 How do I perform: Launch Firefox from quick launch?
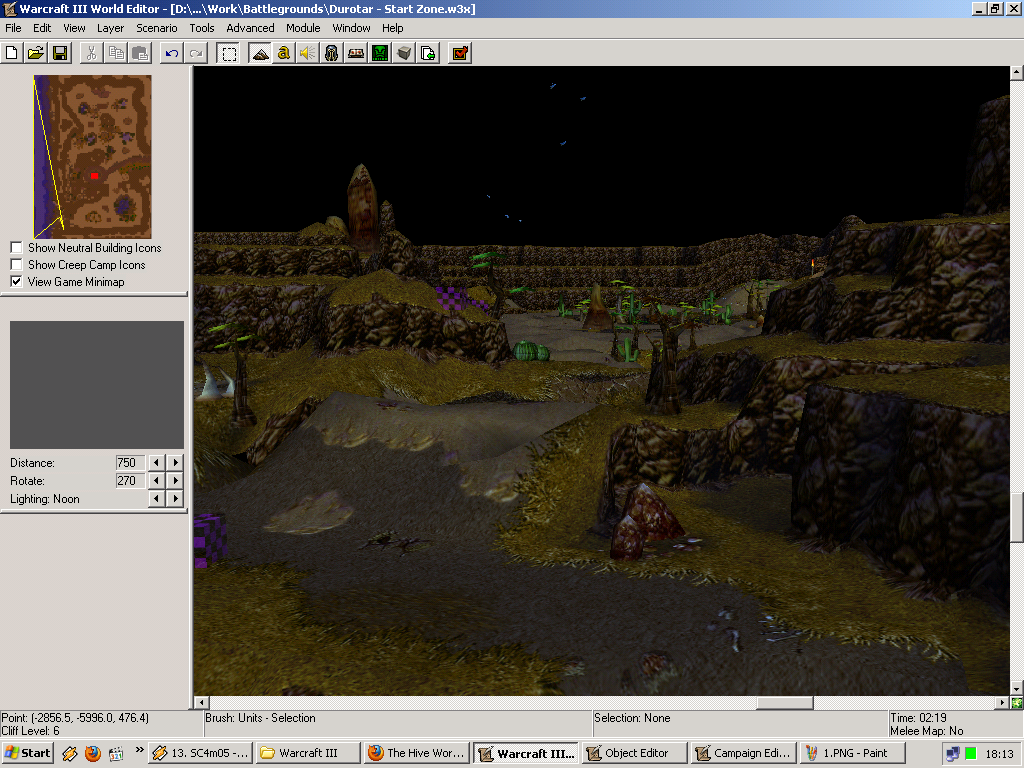tap(93, 753)
